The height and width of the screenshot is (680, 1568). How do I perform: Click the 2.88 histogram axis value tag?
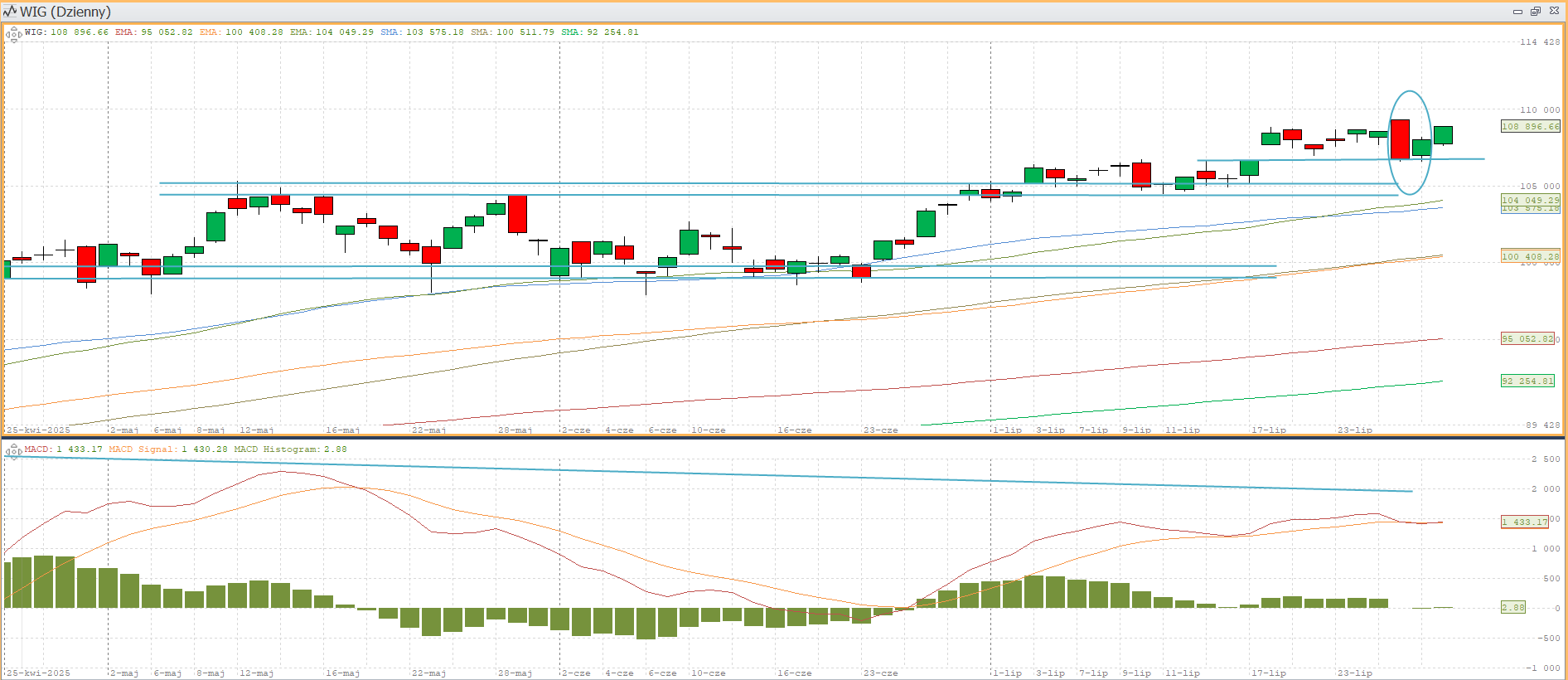1512,608
